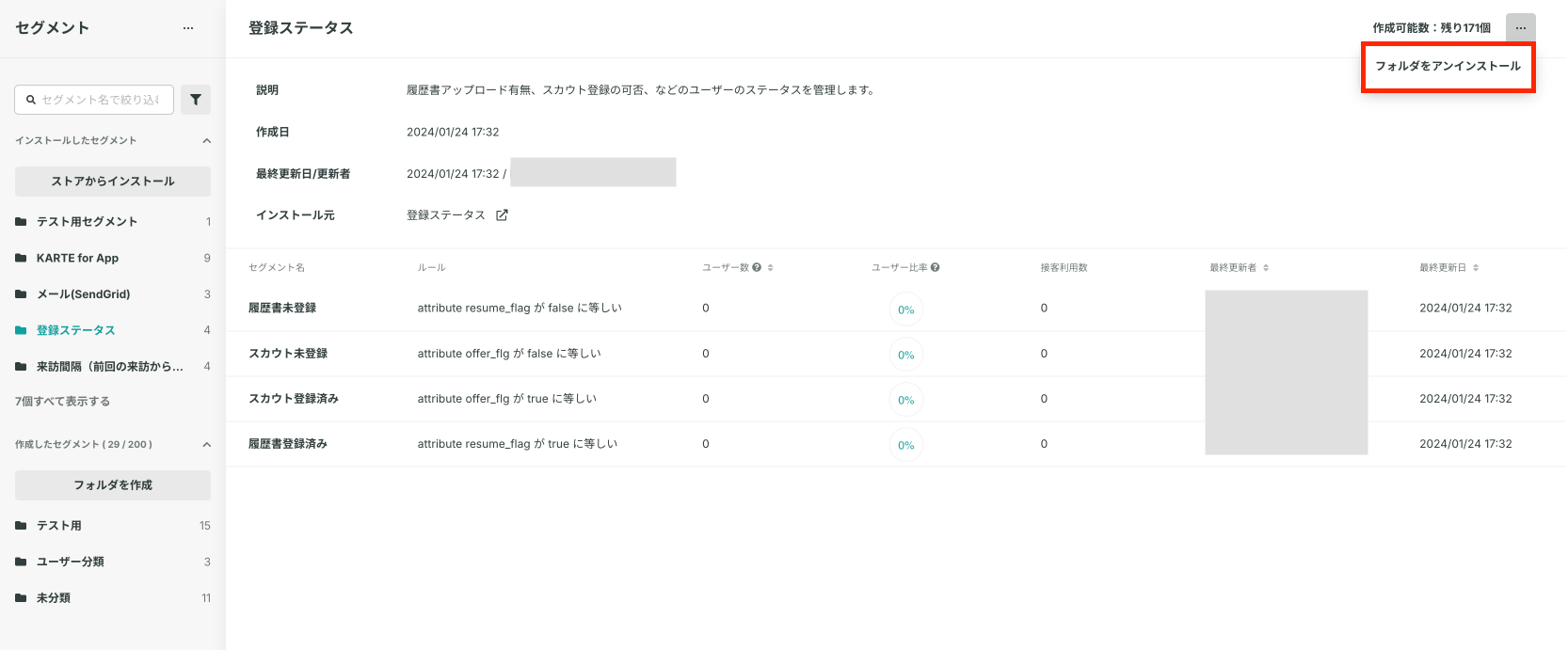Click folder icon of KARTE for App

click(x=21, y=258)
